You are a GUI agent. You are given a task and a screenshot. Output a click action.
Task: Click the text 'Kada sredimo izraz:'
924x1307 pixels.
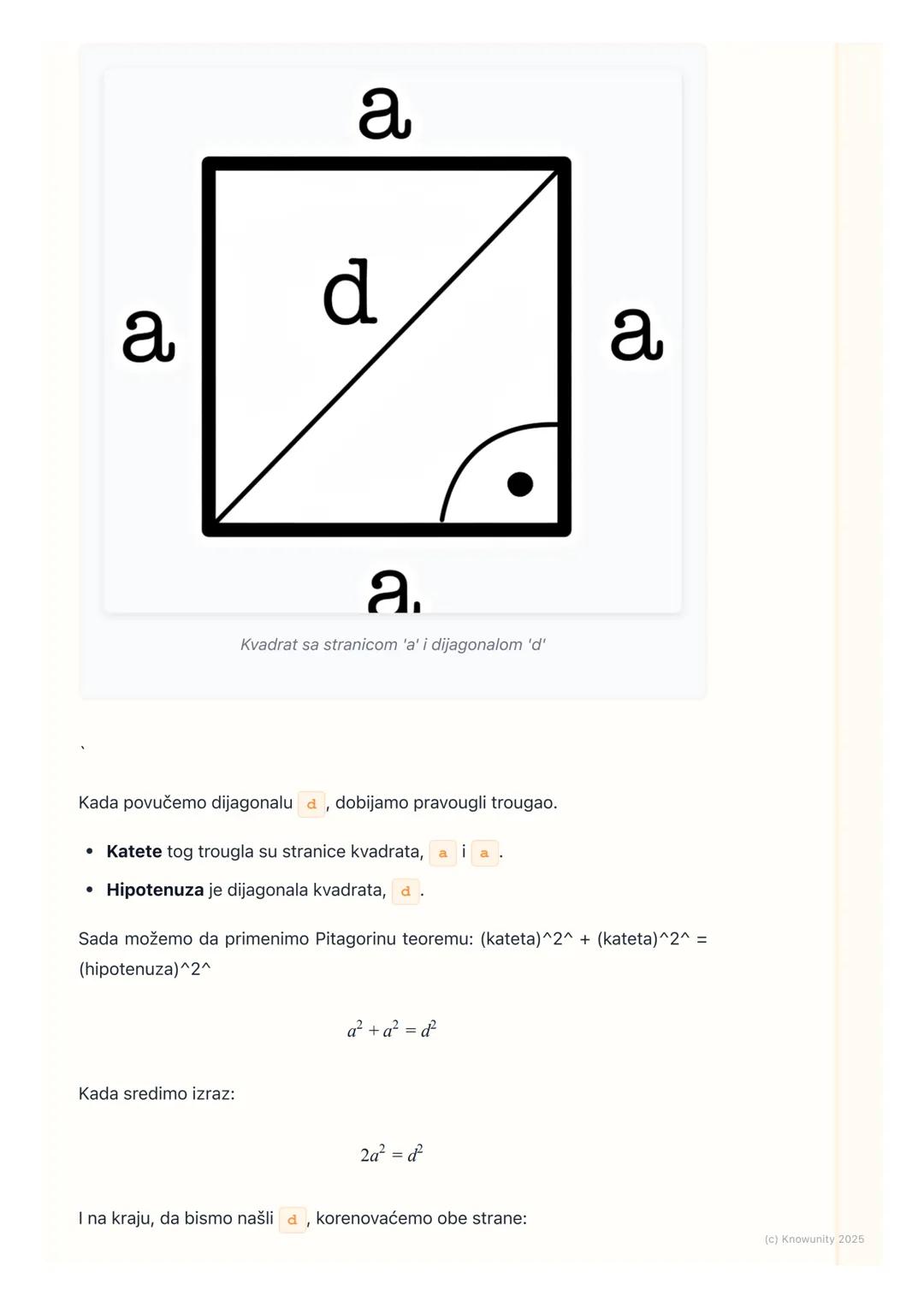point(157,1094)
